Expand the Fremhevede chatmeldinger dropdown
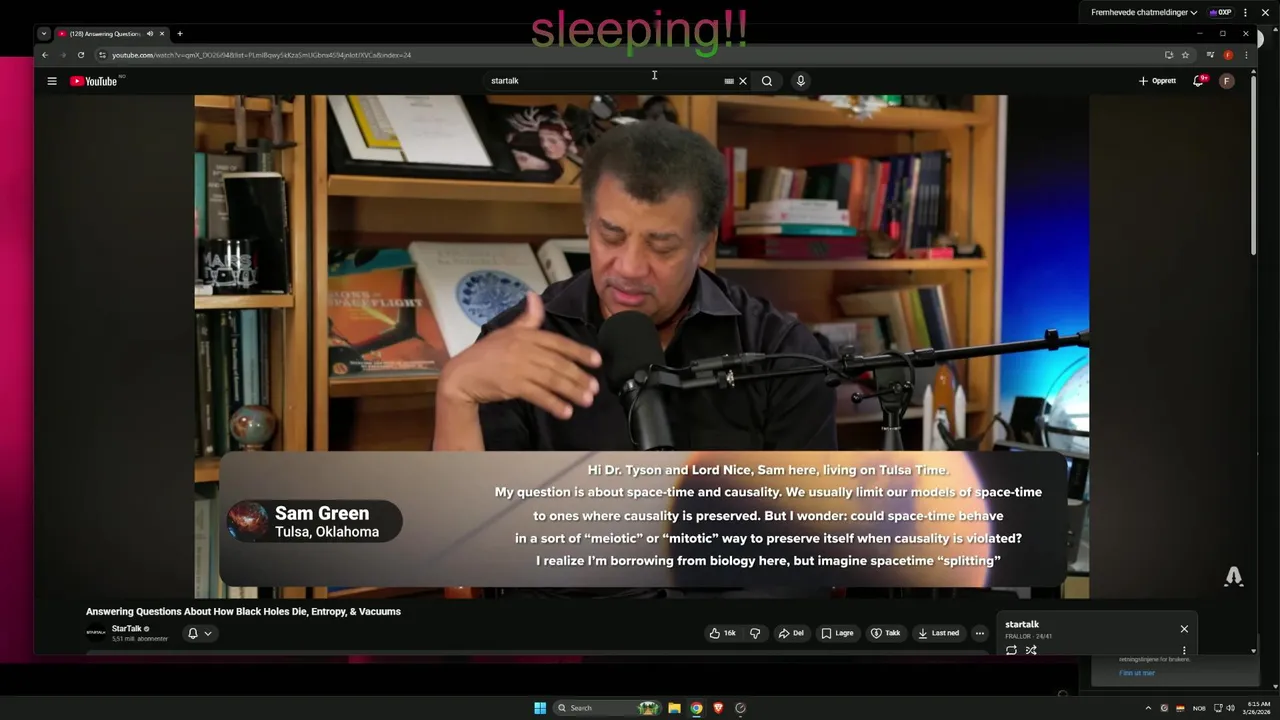This screenshot has width=1280, height=720. 1144,13
